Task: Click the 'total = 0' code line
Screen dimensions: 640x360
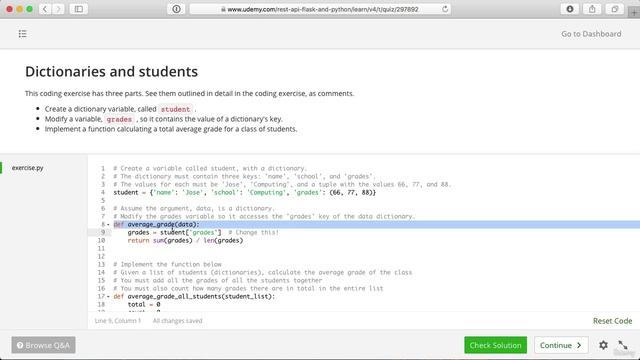Action: (x=144, y=304)
